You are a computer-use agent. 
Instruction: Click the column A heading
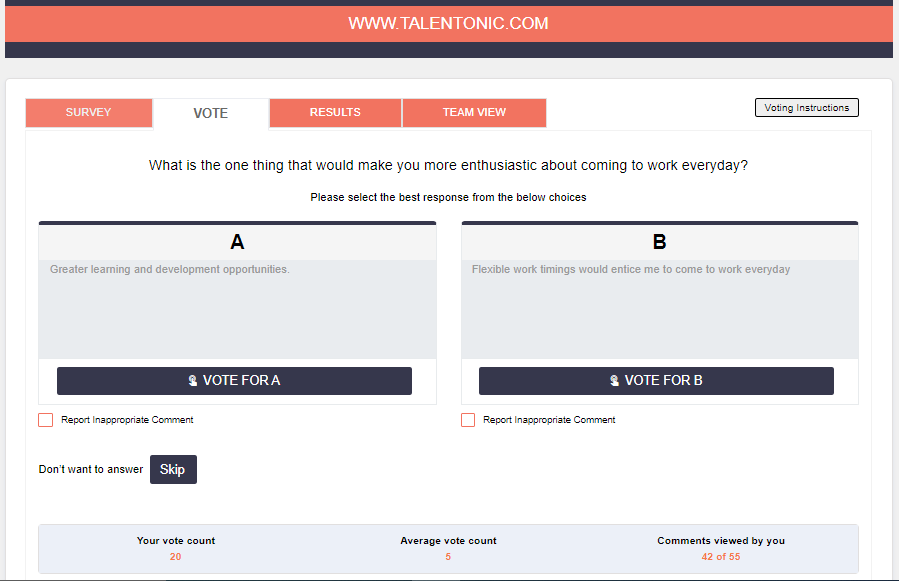[x=237, y=242]
